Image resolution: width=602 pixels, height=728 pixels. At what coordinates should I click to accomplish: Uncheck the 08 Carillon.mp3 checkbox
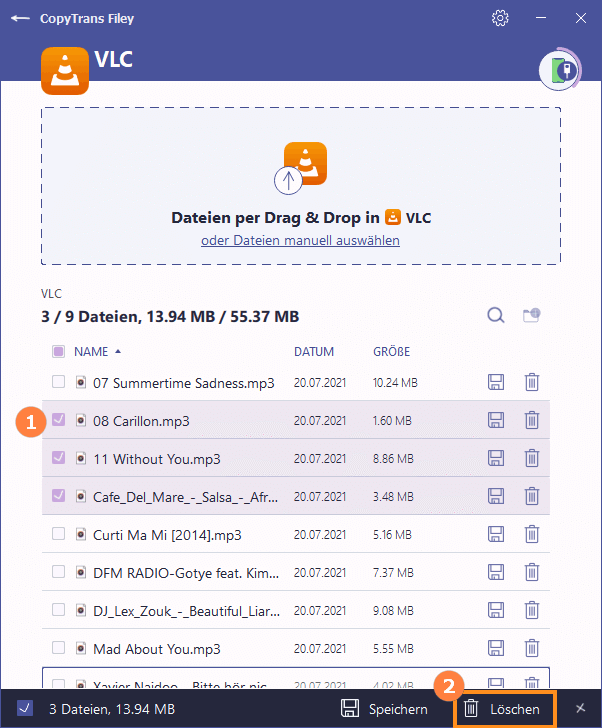click(x=58, y=420)
